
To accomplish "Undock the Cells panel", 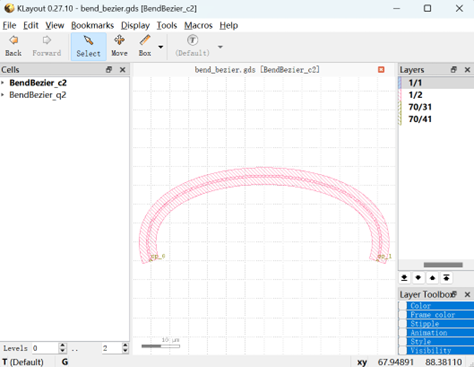I will 109,70.
